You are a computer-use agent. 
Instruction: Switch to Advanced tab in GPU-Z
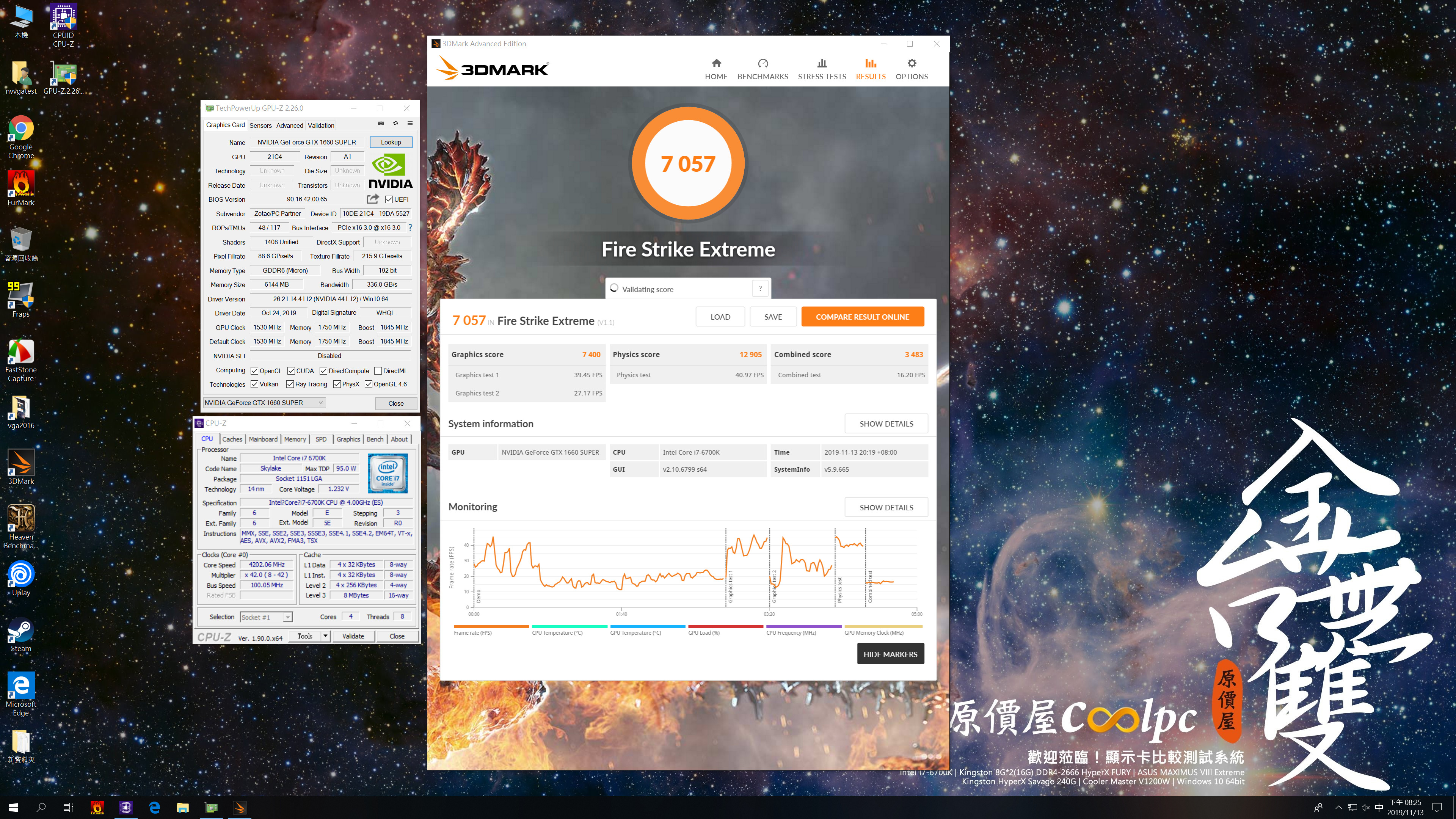(x=289, y=125)
